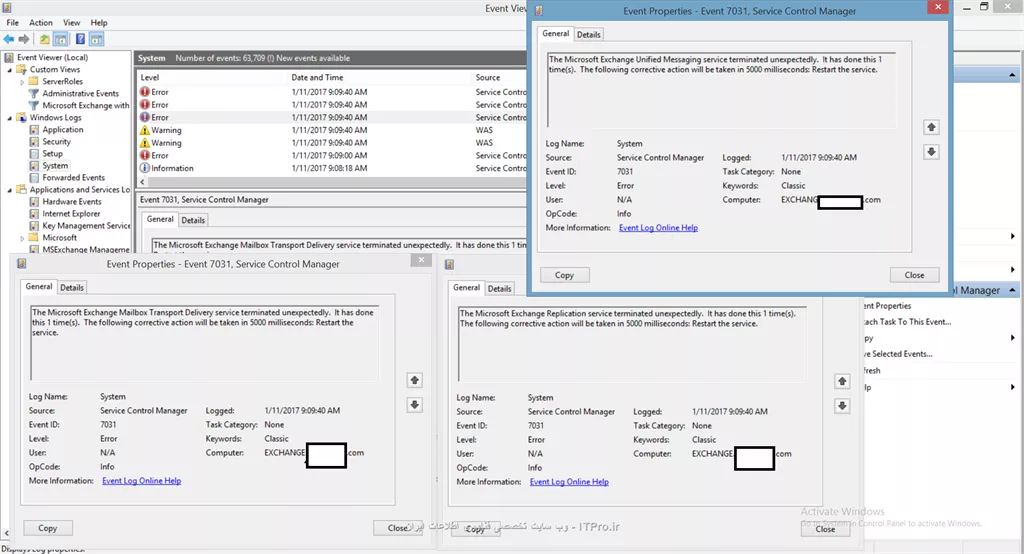Select the first Warning event from WAS
Image resolution: width=1024 pixels, height=554 pixels.
coord(332,130)
